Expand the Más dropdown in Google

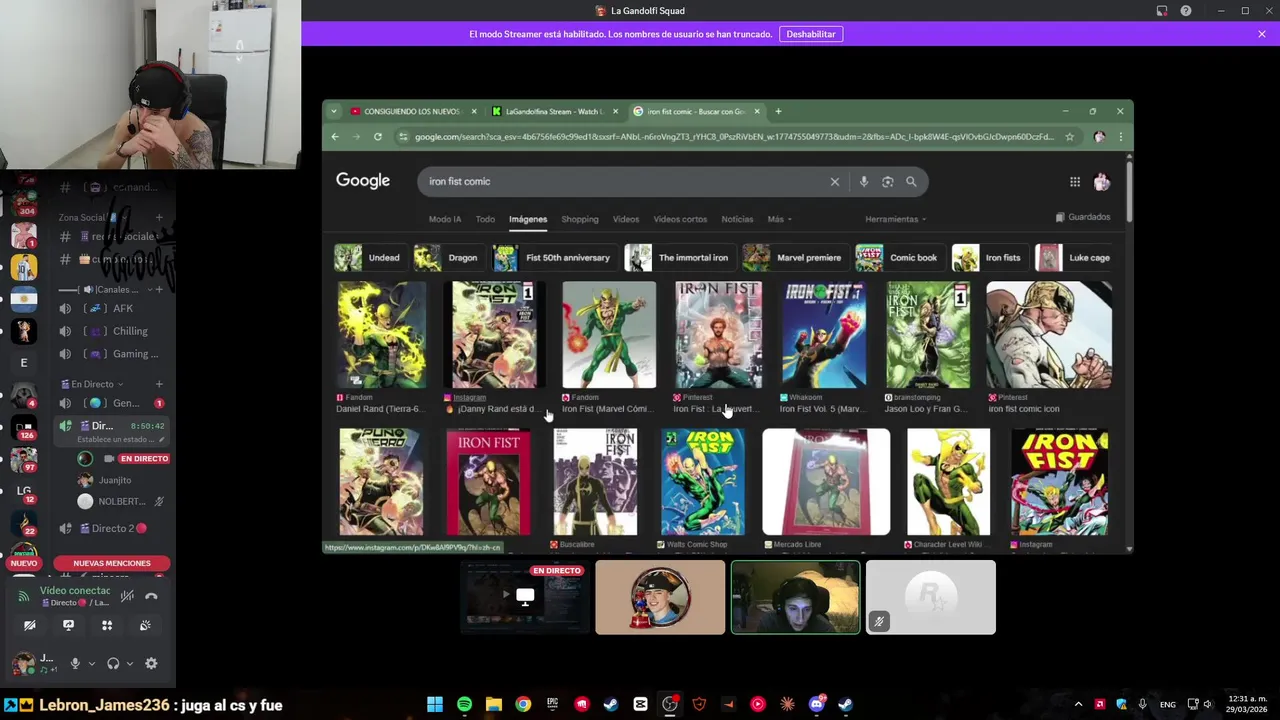[x=779, y=219]
